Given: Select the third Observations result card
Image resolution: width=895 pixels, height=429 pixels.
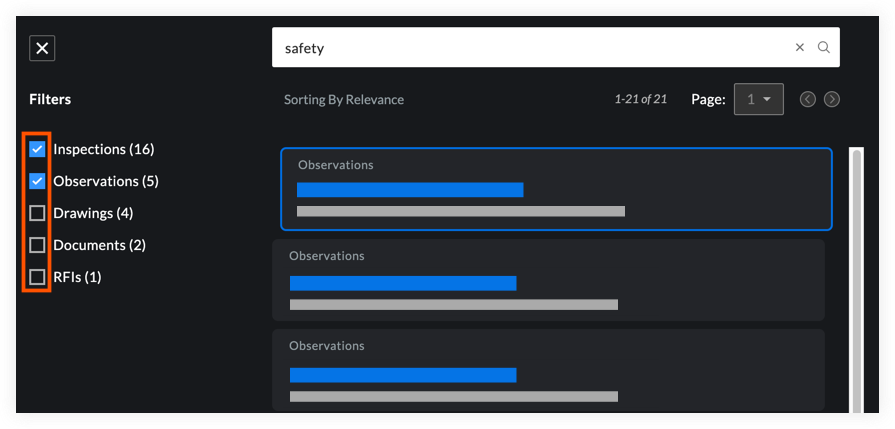Looking at the screenshot, I should (700, 368).
